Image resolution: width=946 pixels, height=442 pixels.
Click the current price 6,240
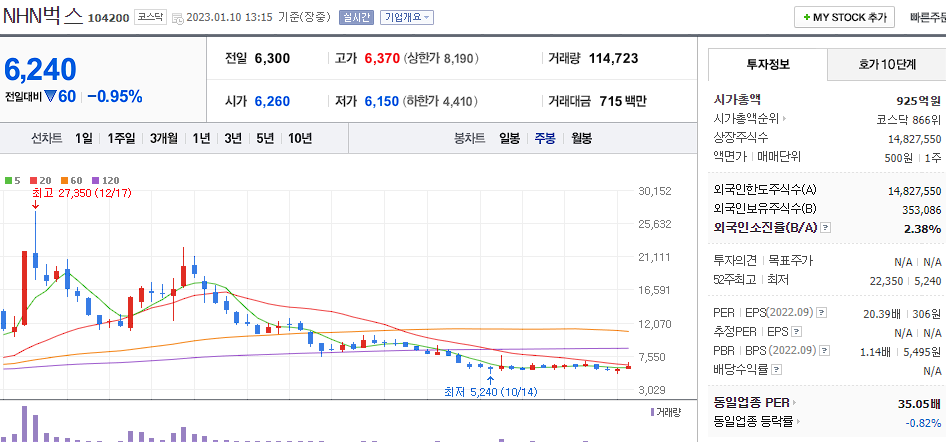click(x=40, y=69)
